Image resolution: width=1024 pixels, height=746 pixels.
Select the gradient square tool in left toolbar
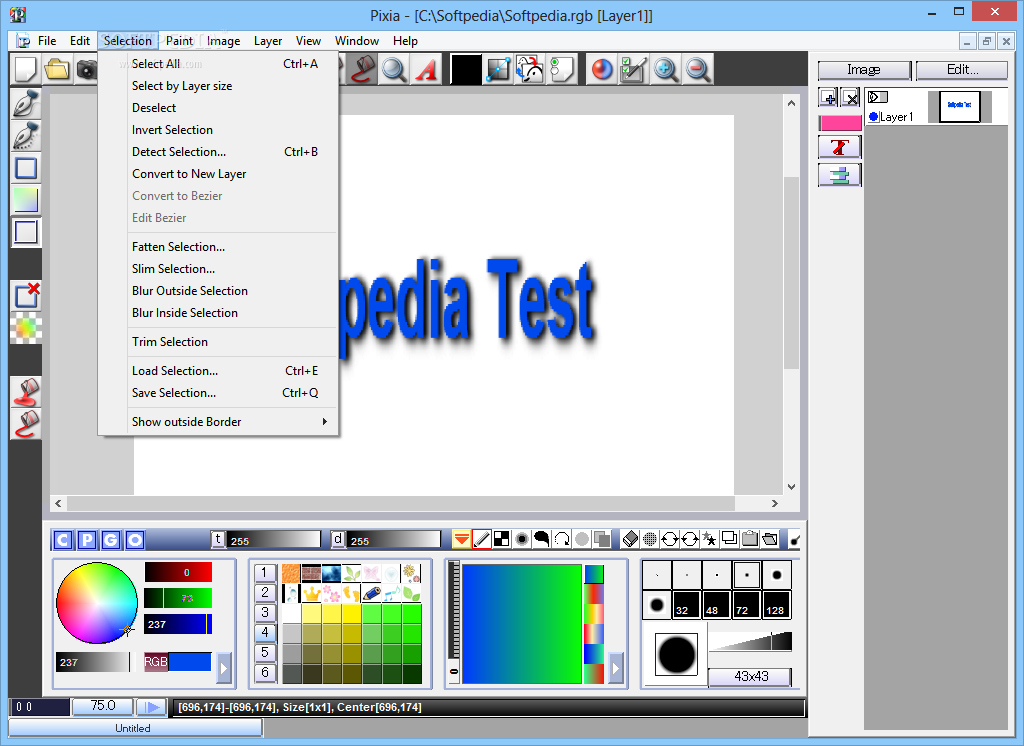(26, 200)
